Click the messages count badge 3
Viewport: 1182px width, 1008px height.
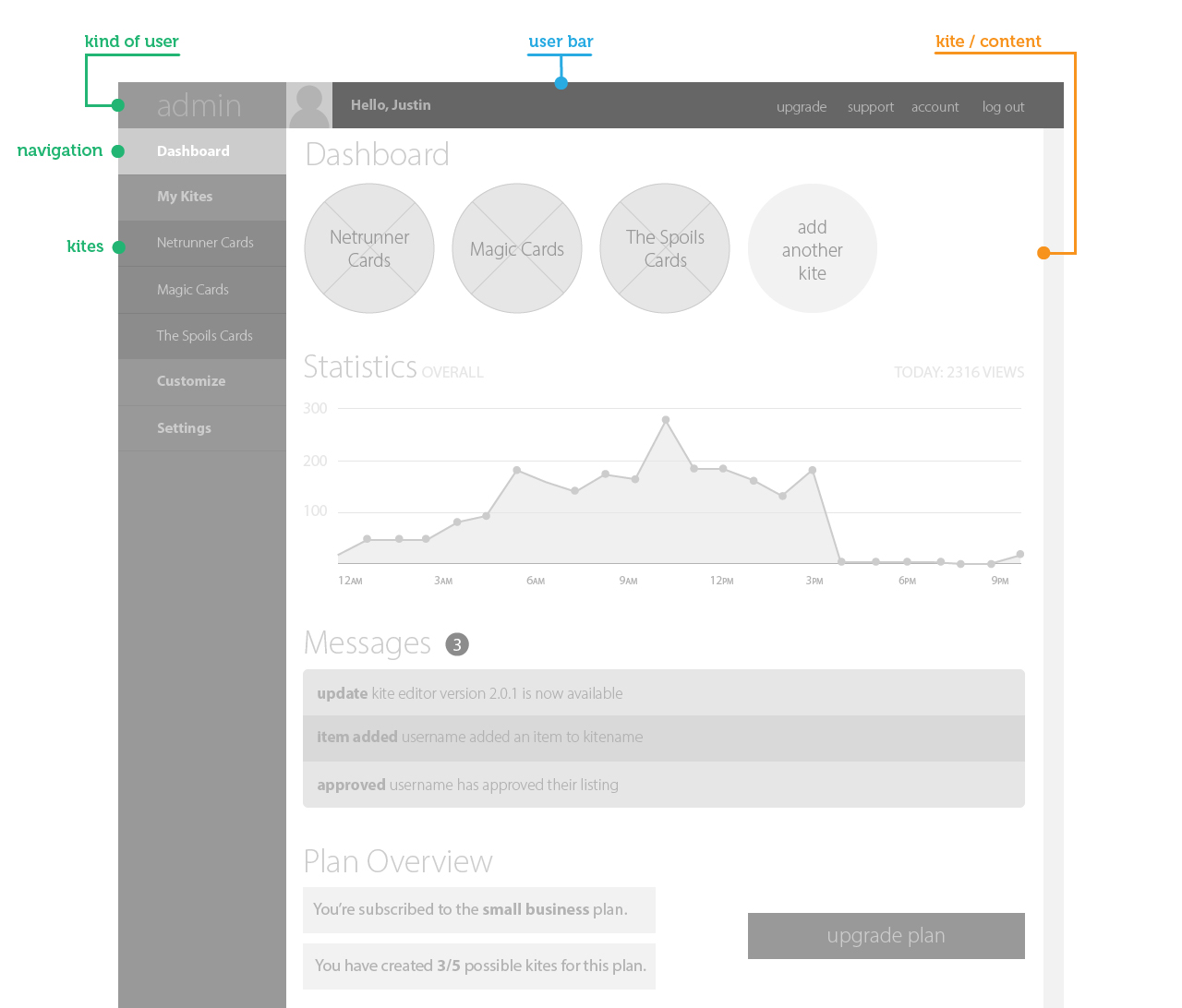point(457,644)
